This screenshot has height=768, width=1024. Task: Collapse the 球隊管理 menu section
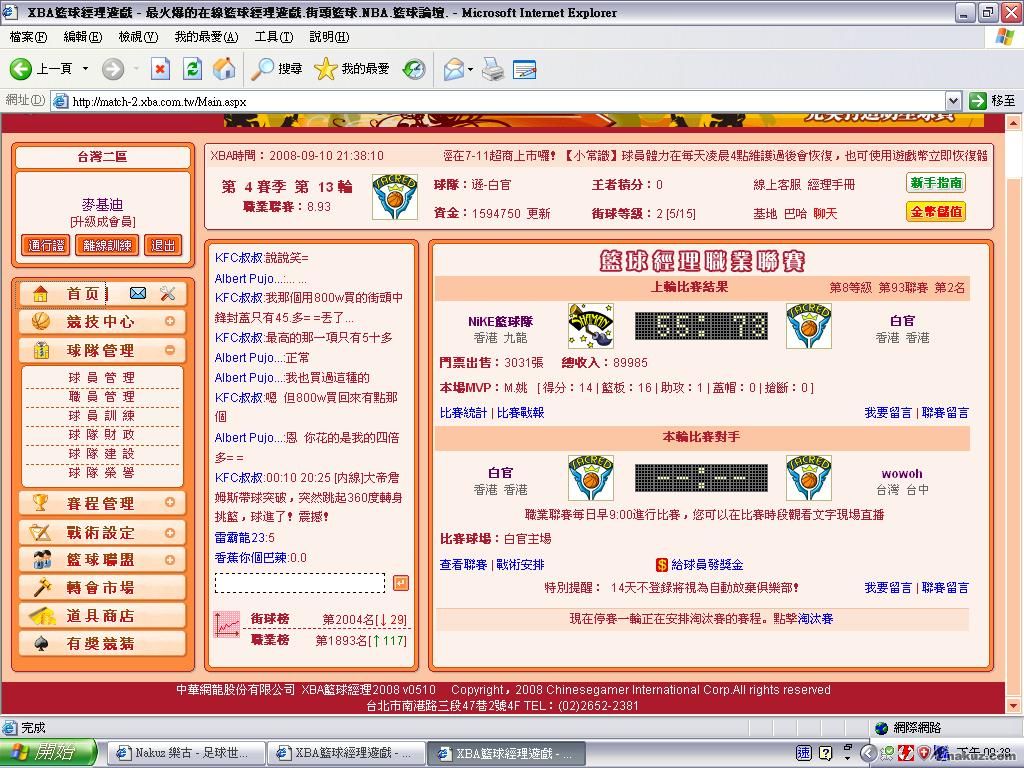tap(170, 350)
